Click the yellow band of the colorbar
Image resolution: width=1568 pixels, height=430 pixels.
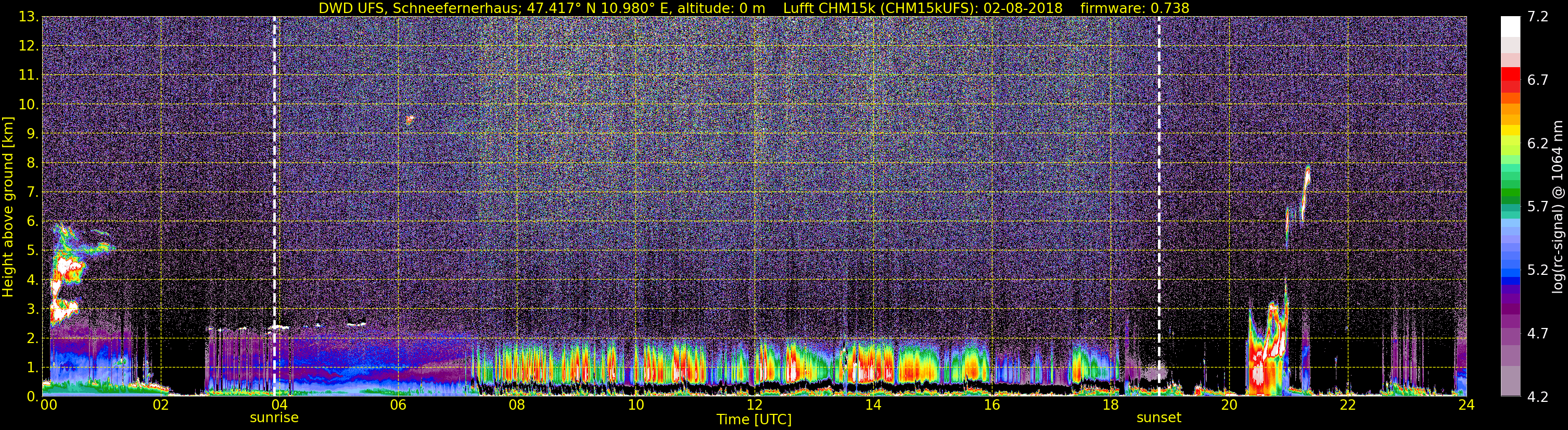(x=1510, y=130)
